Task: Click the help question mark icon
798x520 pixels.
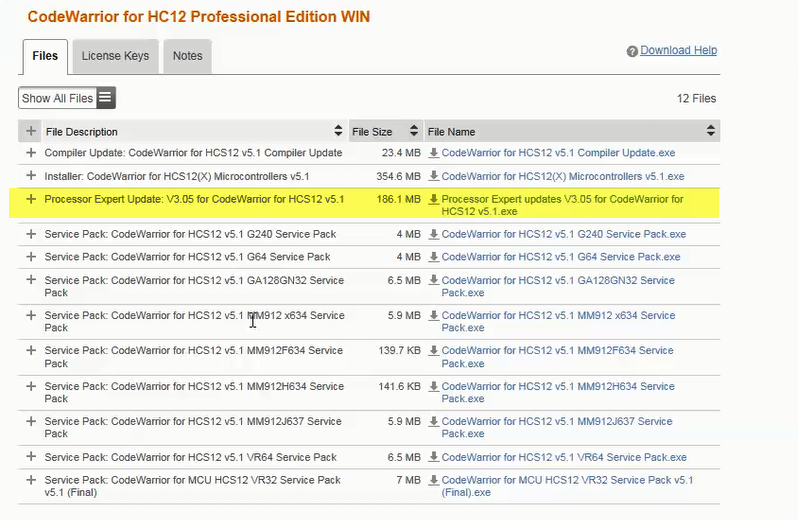Action: (x=632, y=51)
